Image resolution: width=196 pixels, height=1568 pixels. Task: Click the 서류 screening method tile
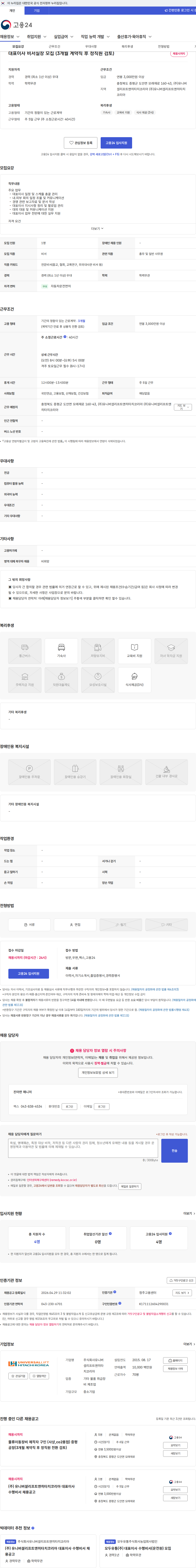[x=29, y=925]
